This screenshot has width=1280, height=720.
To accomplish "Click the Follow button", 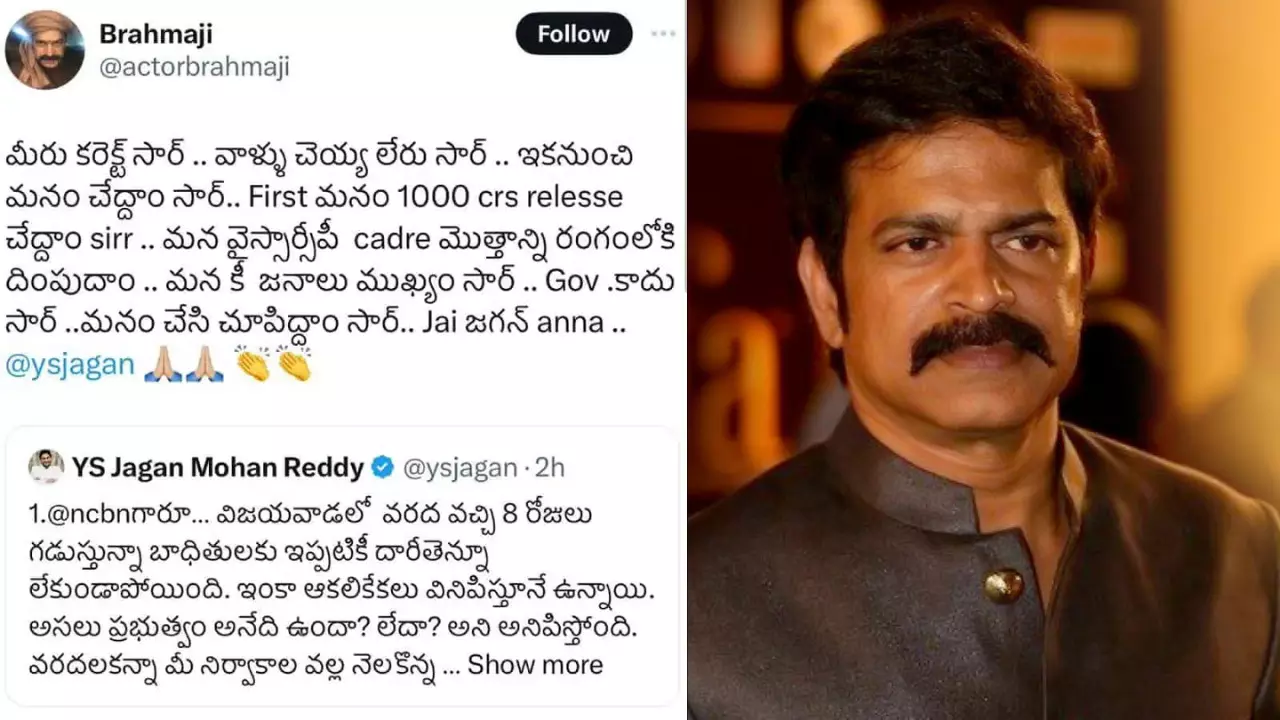I will tap(574, 35).
